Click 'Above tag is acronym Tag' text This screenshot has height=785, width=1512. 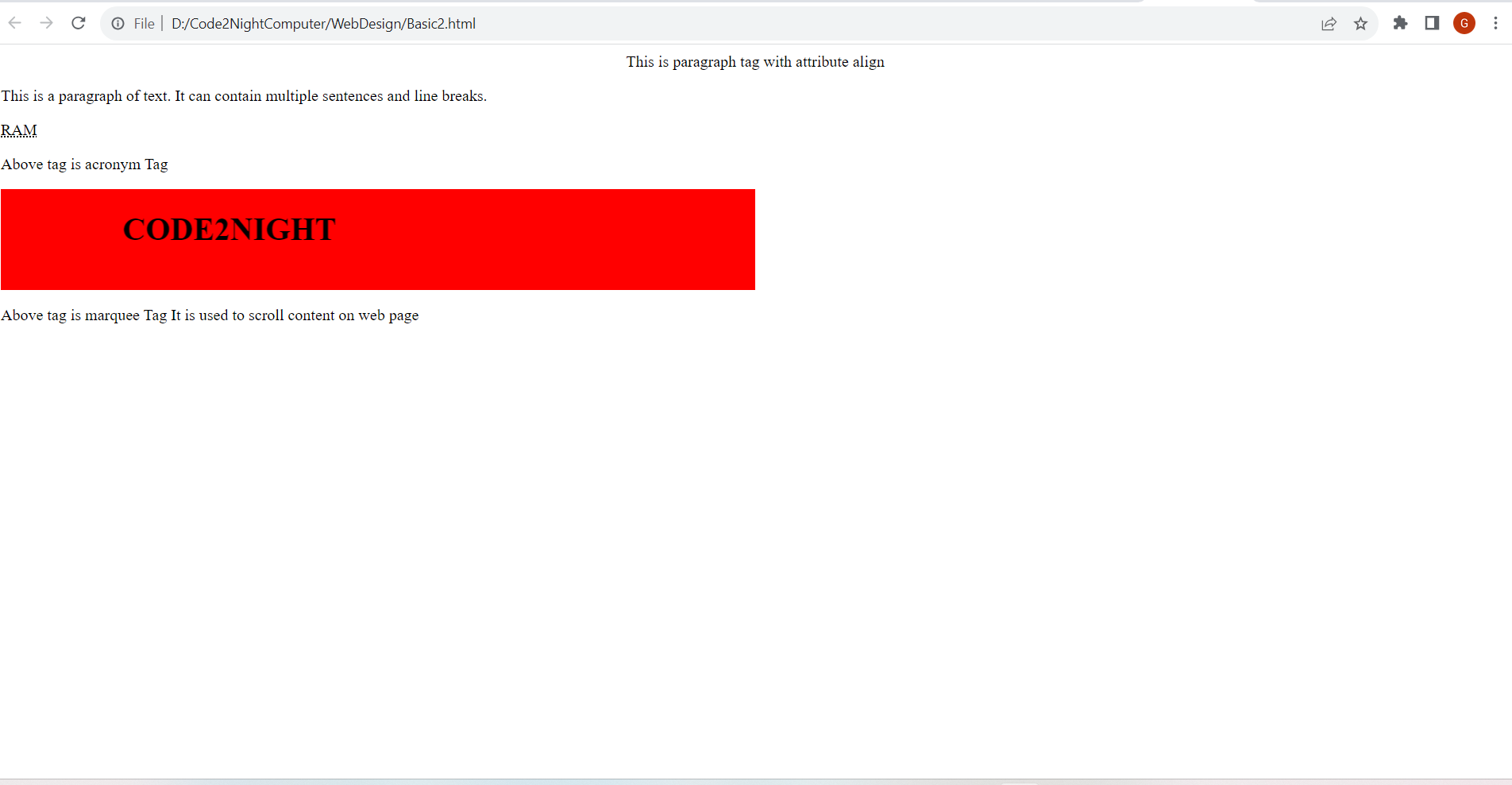pos(84,164)
